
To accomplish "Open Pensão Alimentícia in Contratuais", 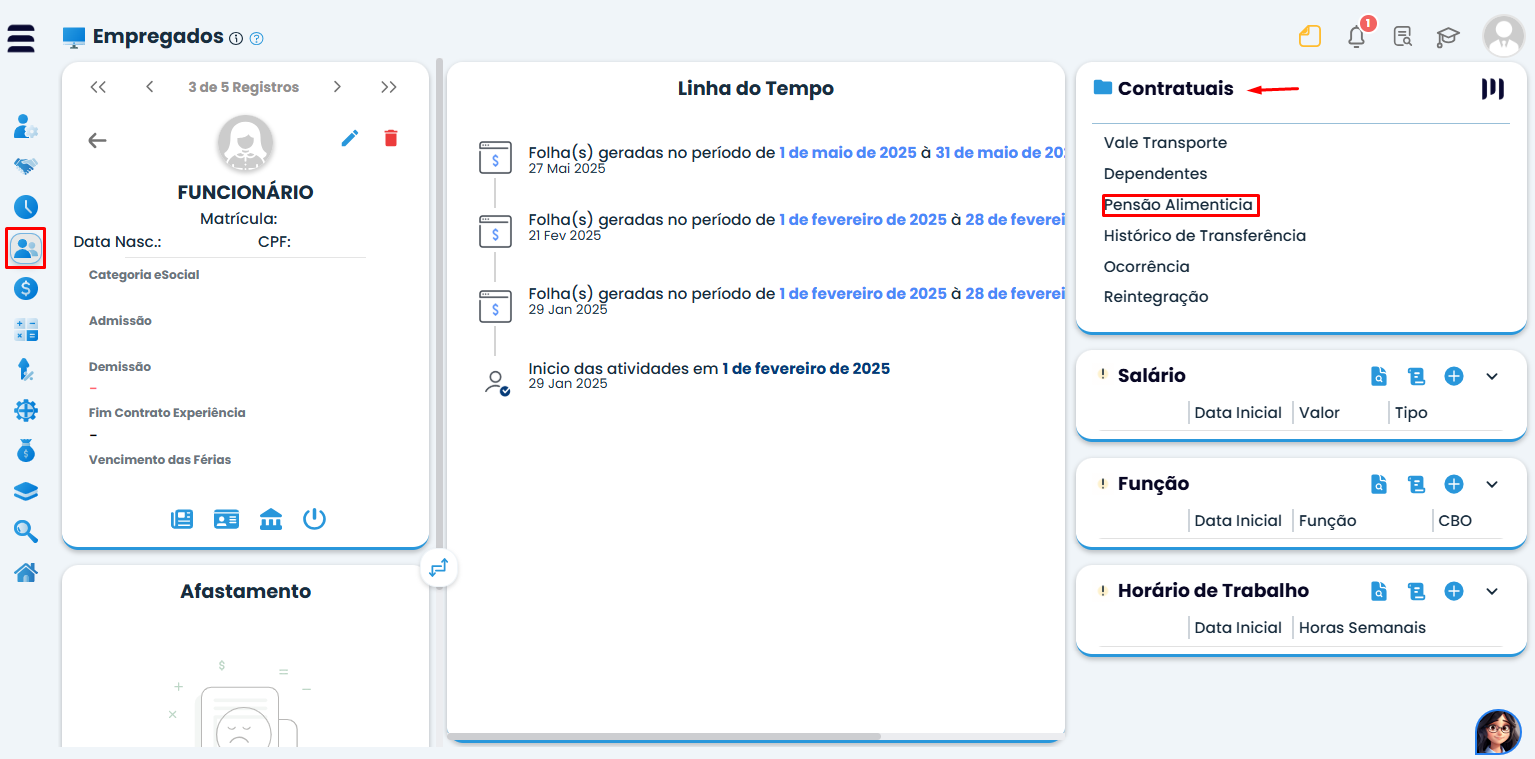I will [1180, 205].
